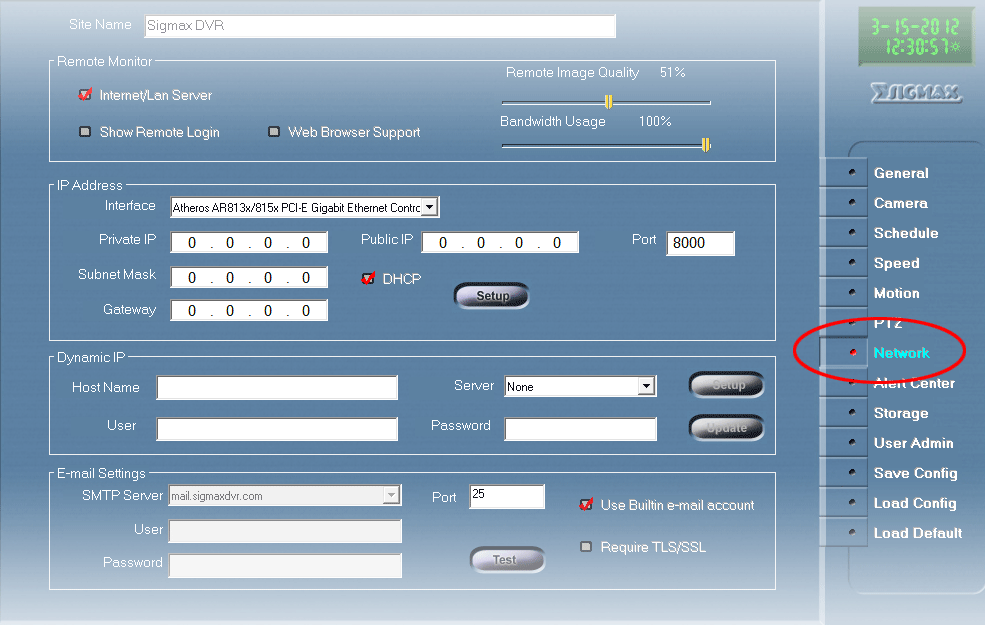The height and width of the screenshot is (625, 985).
Task: Open the Interface adapter dropdown
Action: 429,208
